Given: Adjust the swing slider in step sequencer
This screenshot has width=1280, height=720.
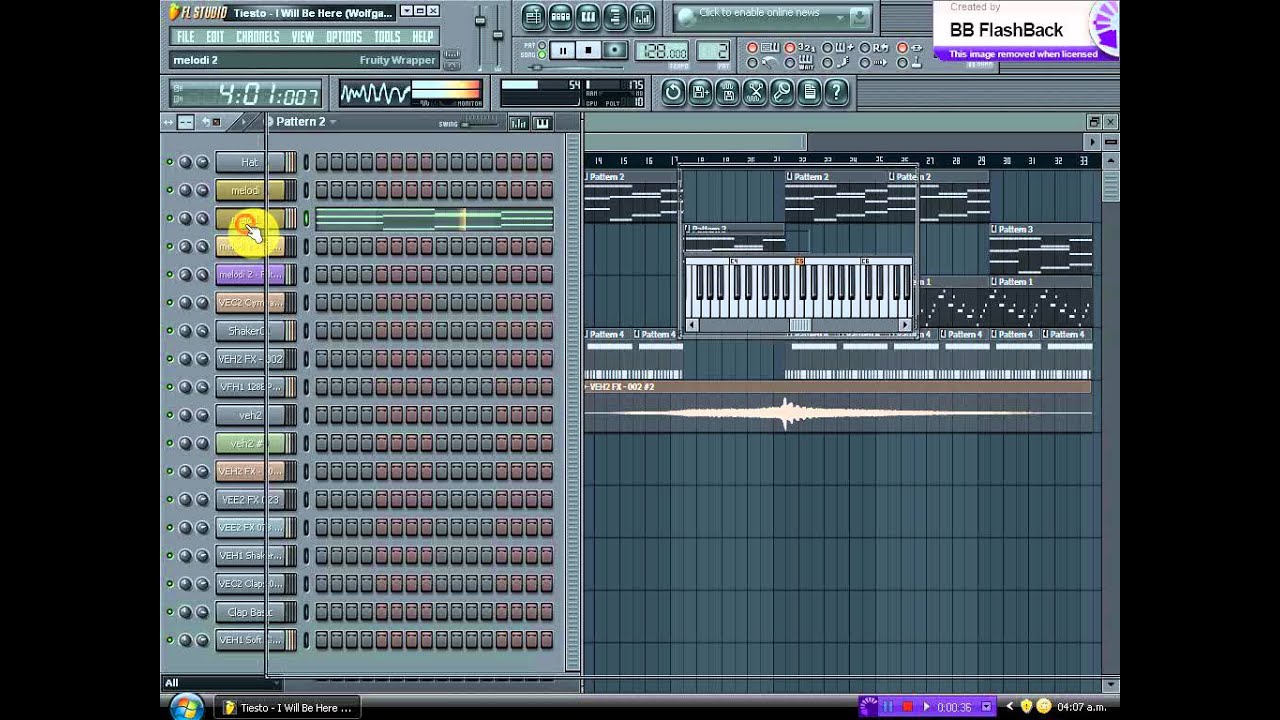Looking at the screenshot, I should (x=480, y=124).
